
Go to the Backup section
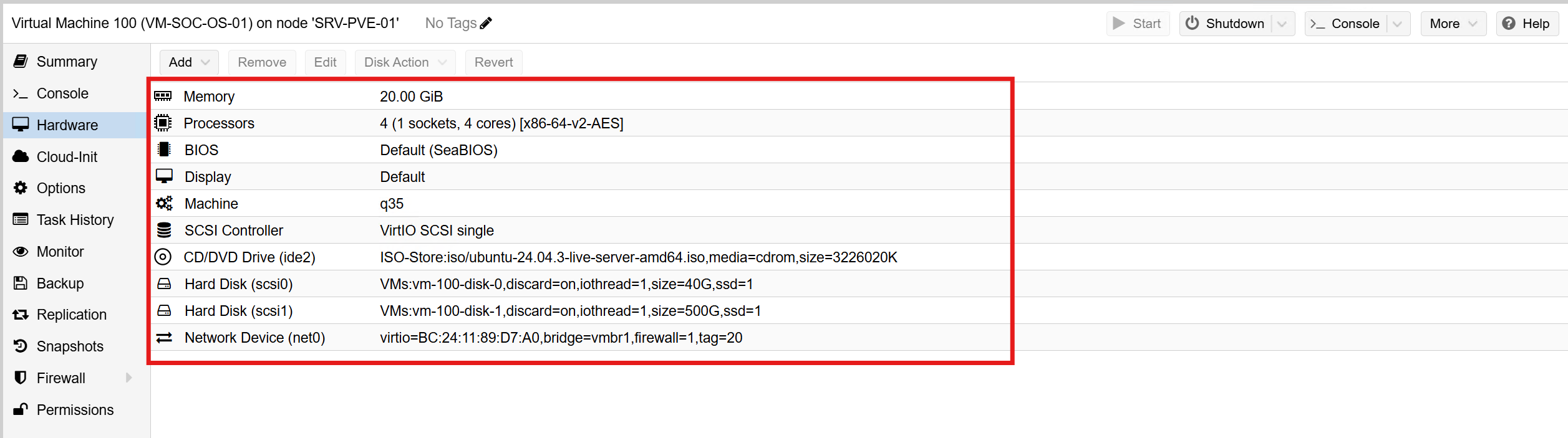(x=60, y=283)
